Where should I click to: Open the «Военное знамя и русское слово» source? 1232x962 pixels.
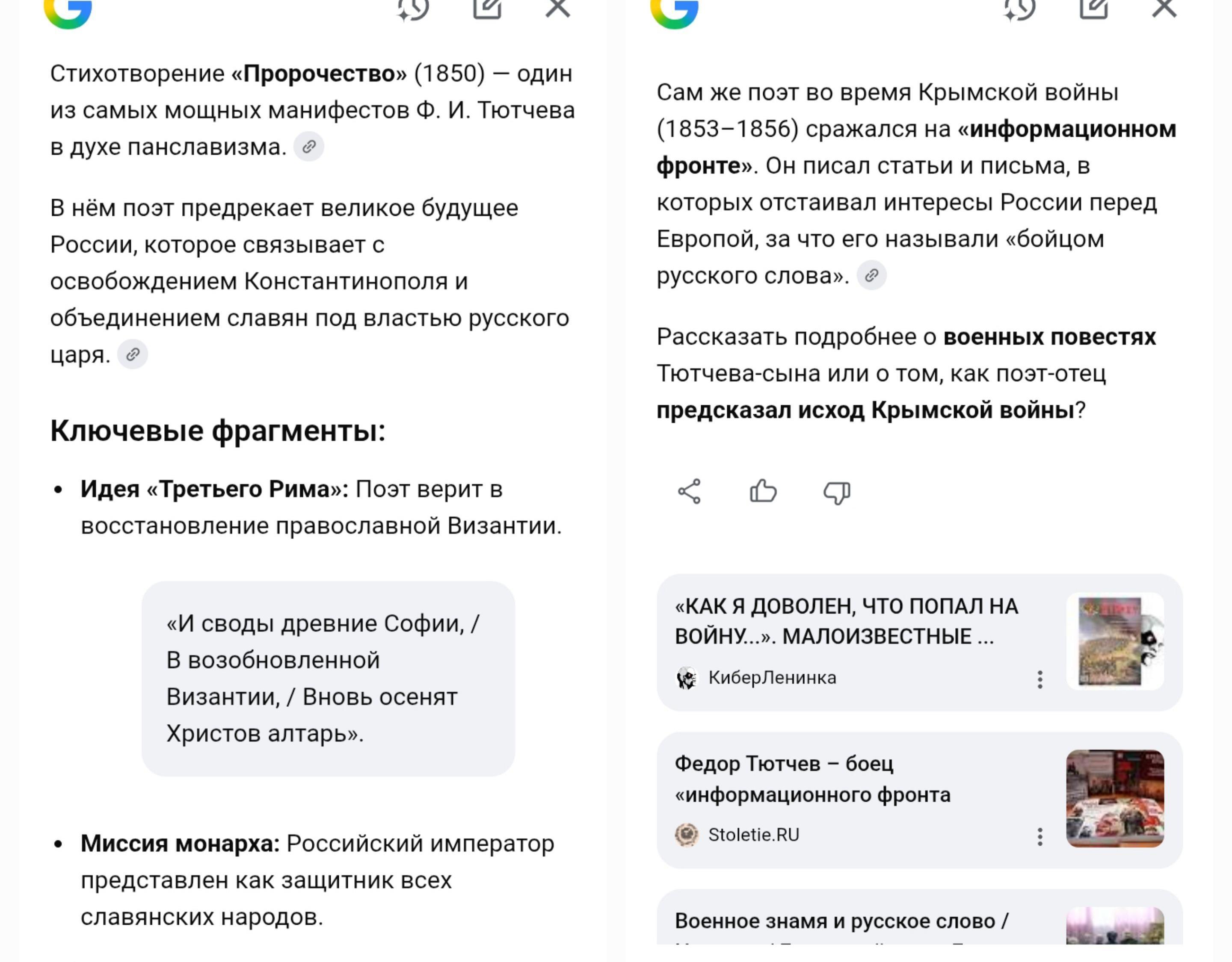pyautogui.click(x=841, y=921)
